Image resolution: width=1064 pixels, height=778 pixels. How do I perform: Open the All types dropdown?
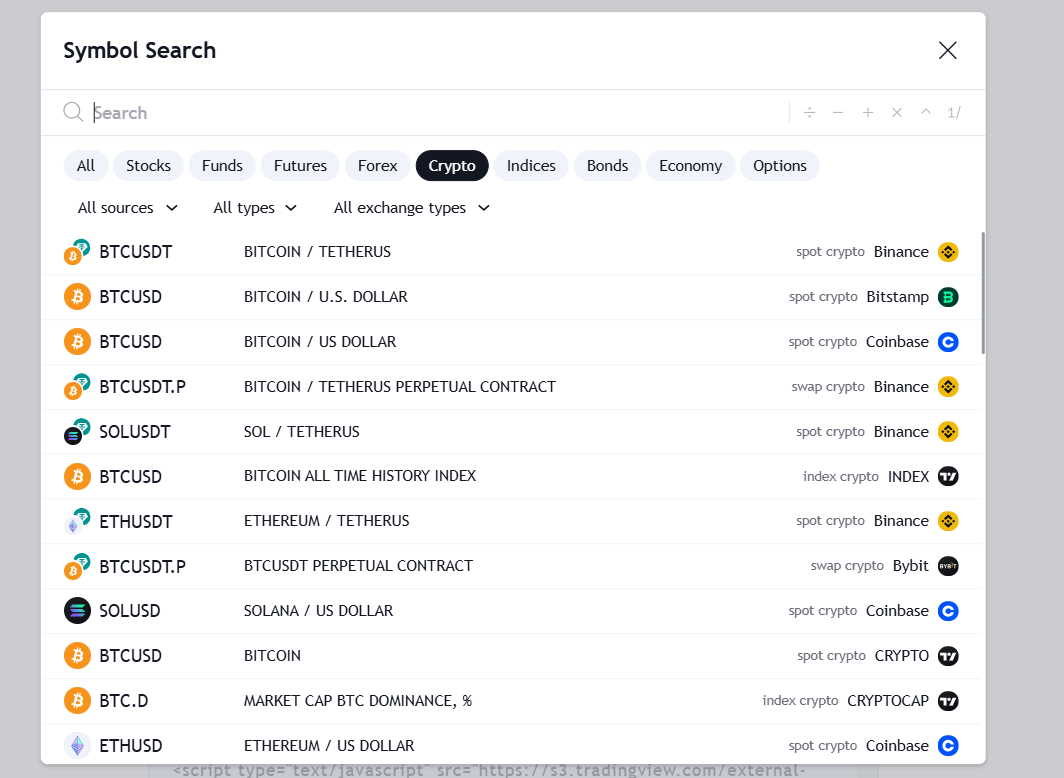[x=255, y=208]
